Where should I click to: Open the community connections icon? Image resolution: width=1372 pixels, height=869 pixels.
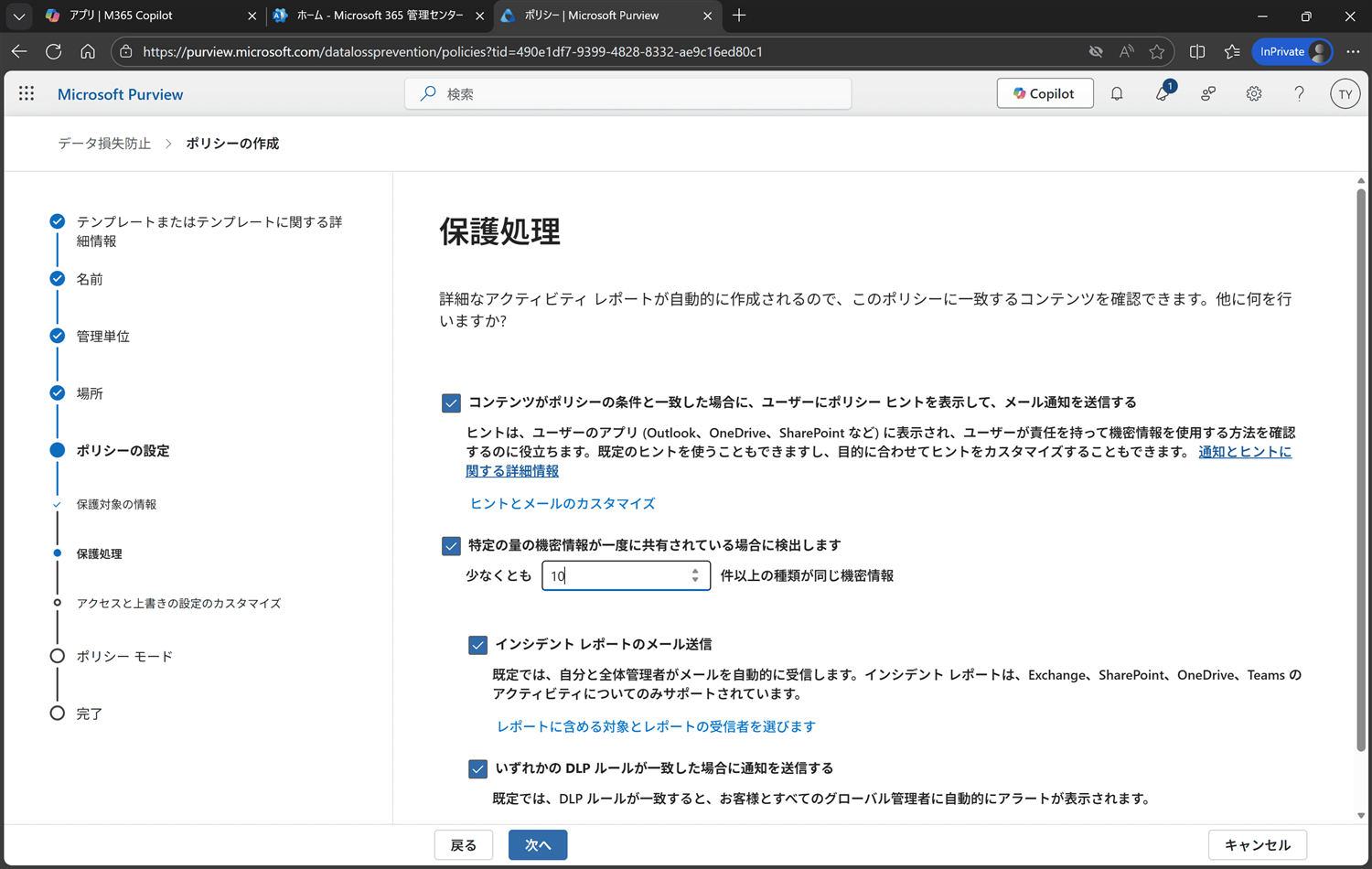coord(1208,93)
